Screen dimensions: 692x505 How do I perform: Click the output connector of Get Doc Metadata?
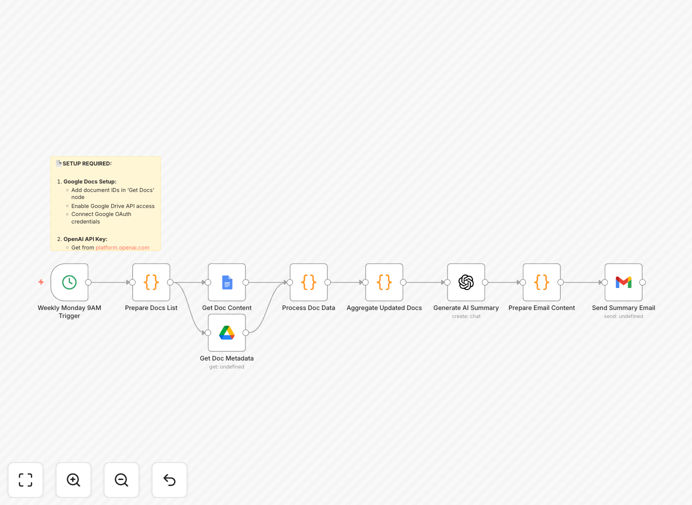tap(246, 333)
